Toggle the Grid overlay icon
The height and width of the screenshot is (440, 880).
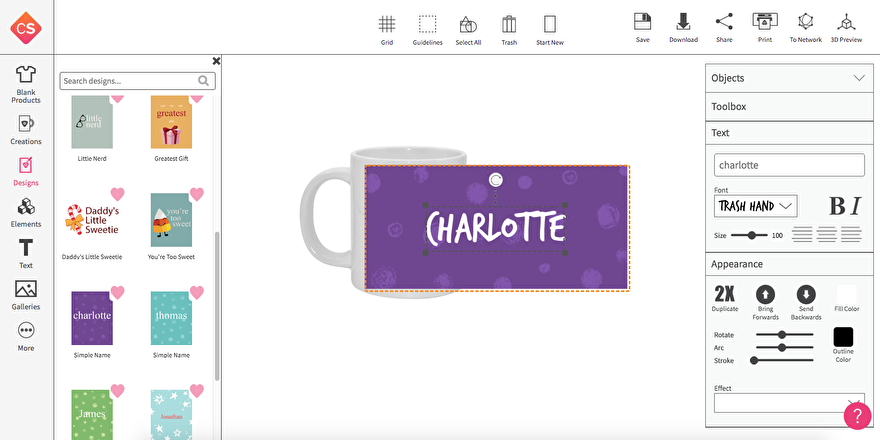387,25
